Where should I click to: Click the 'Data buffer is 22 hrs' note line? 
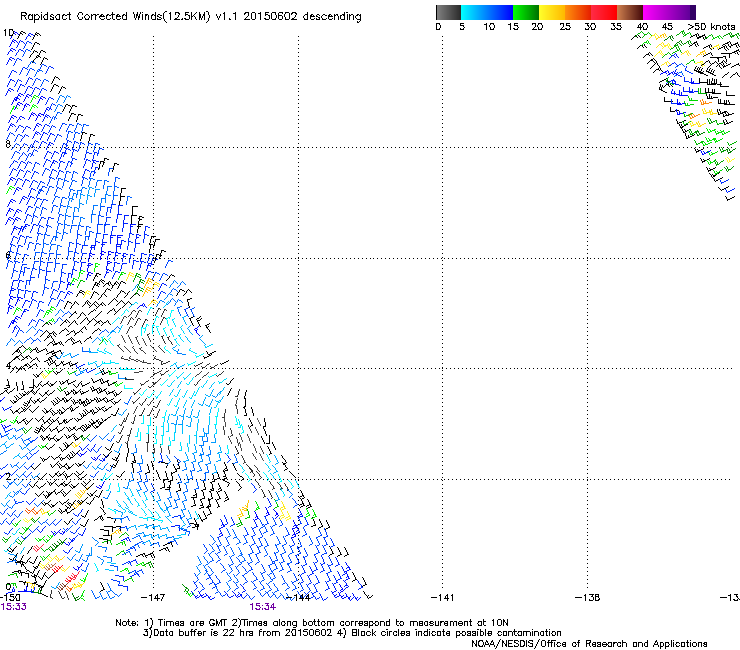tap(352, 633)
